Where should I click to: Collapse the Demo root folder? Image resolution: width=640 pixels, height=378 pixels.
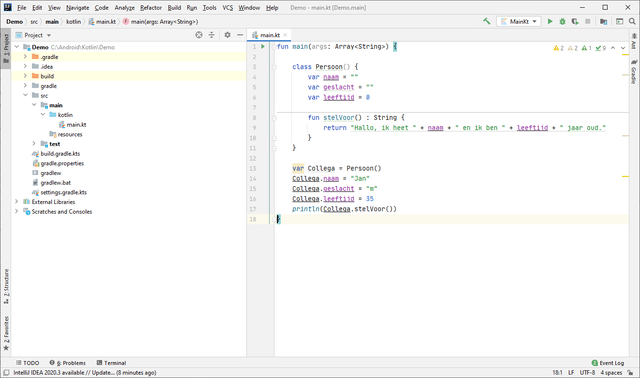17,47
